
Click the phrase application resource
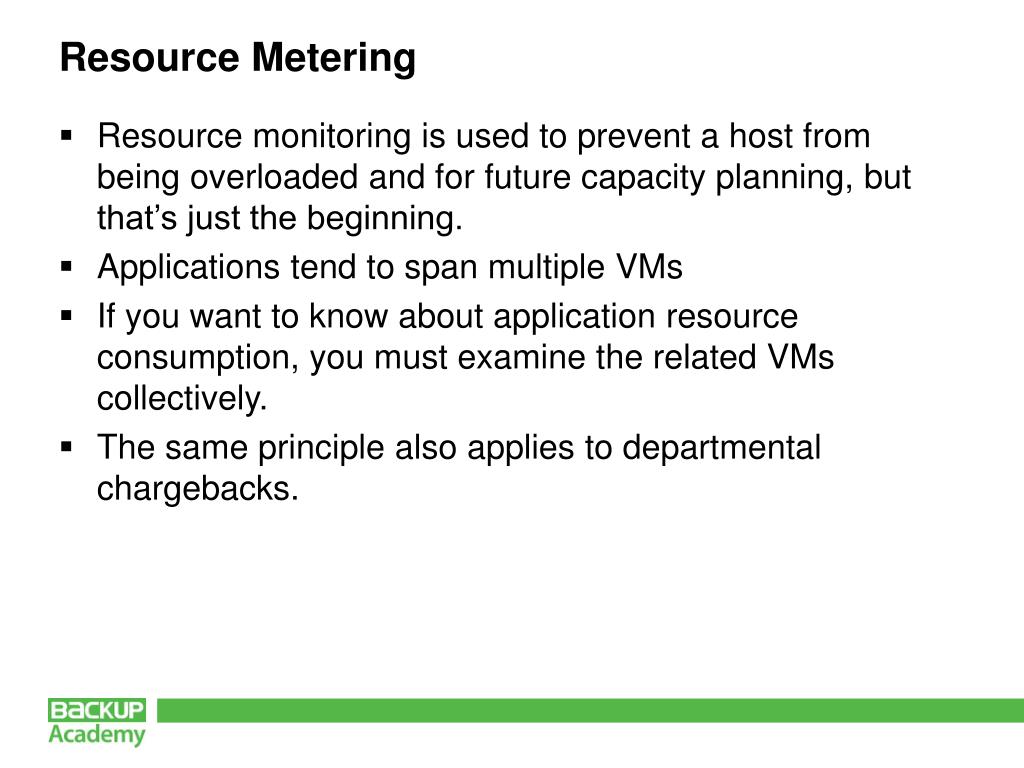645,317
